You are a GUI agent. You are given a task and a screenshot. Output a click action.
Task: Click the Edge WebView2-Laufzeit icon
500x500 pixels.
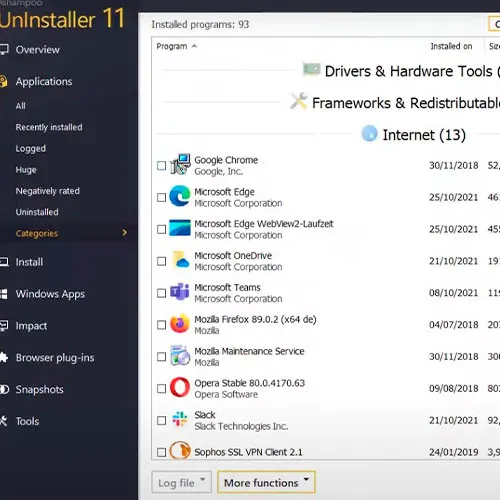[x=180, y=228]
